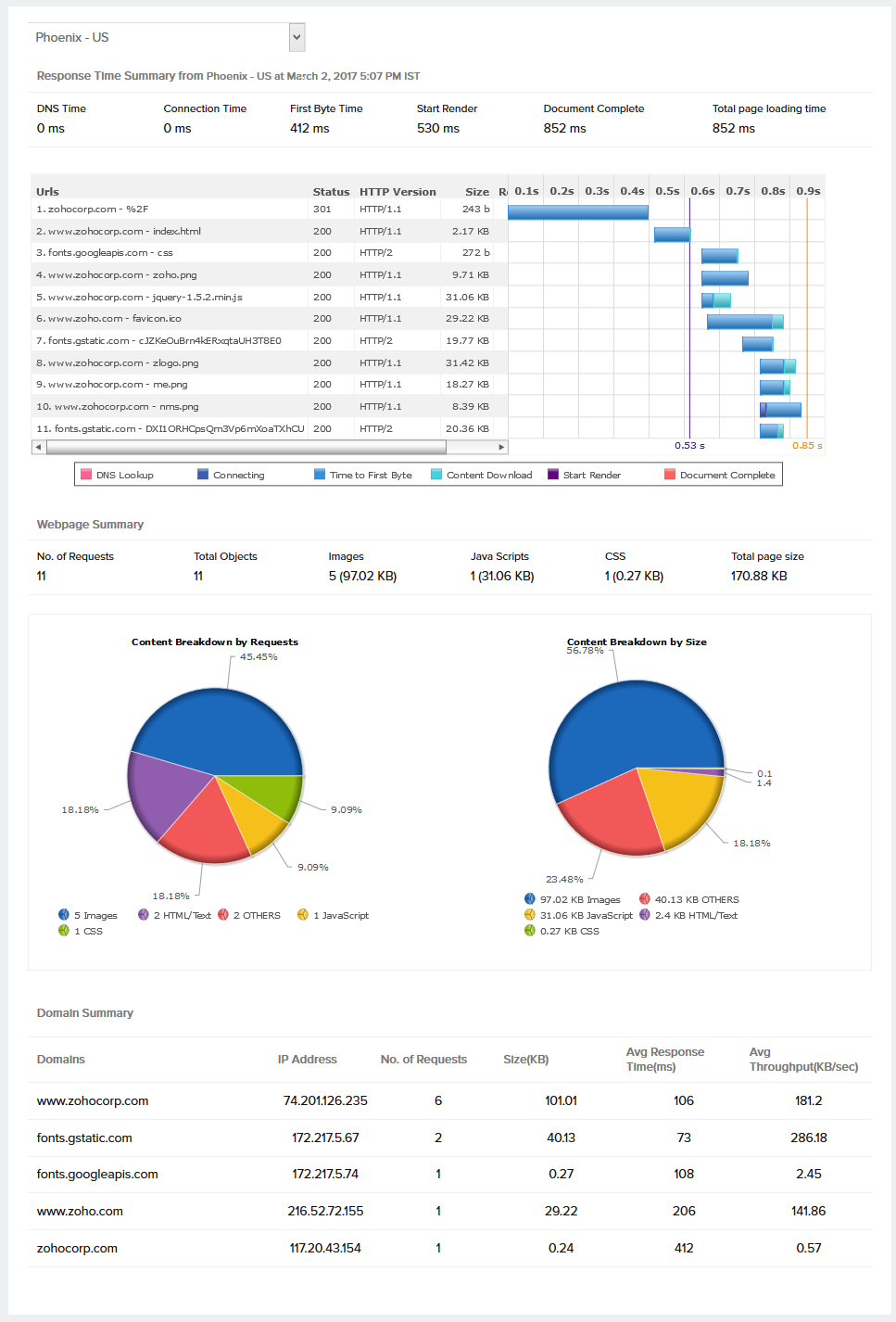Click the waterfall table horizontal scrollbar thumb
Image resolution: width=896 pixels, height=1322 pixels.
click(246, 447)
